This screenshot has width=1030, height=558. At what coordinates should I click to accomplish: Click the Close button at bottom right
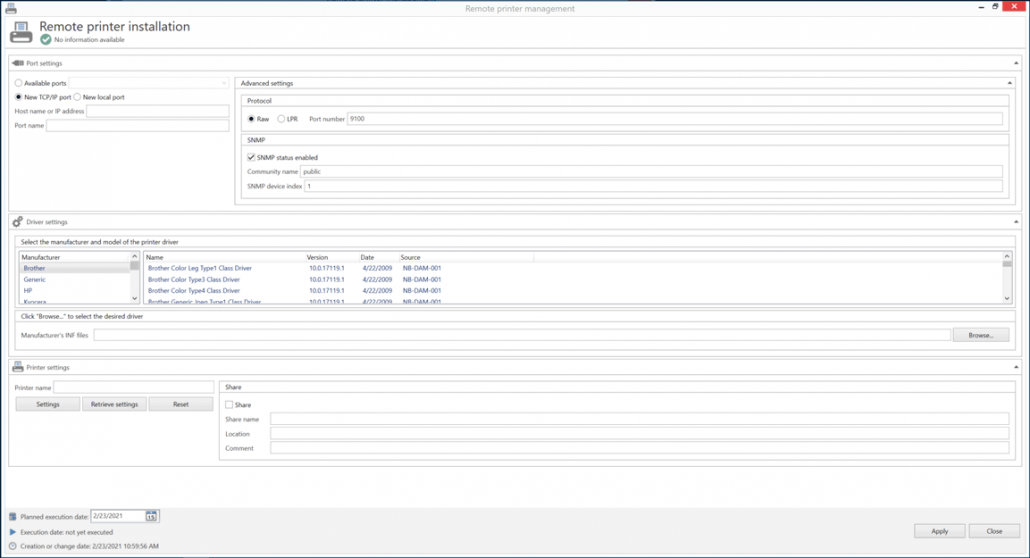tap(994, 531)
